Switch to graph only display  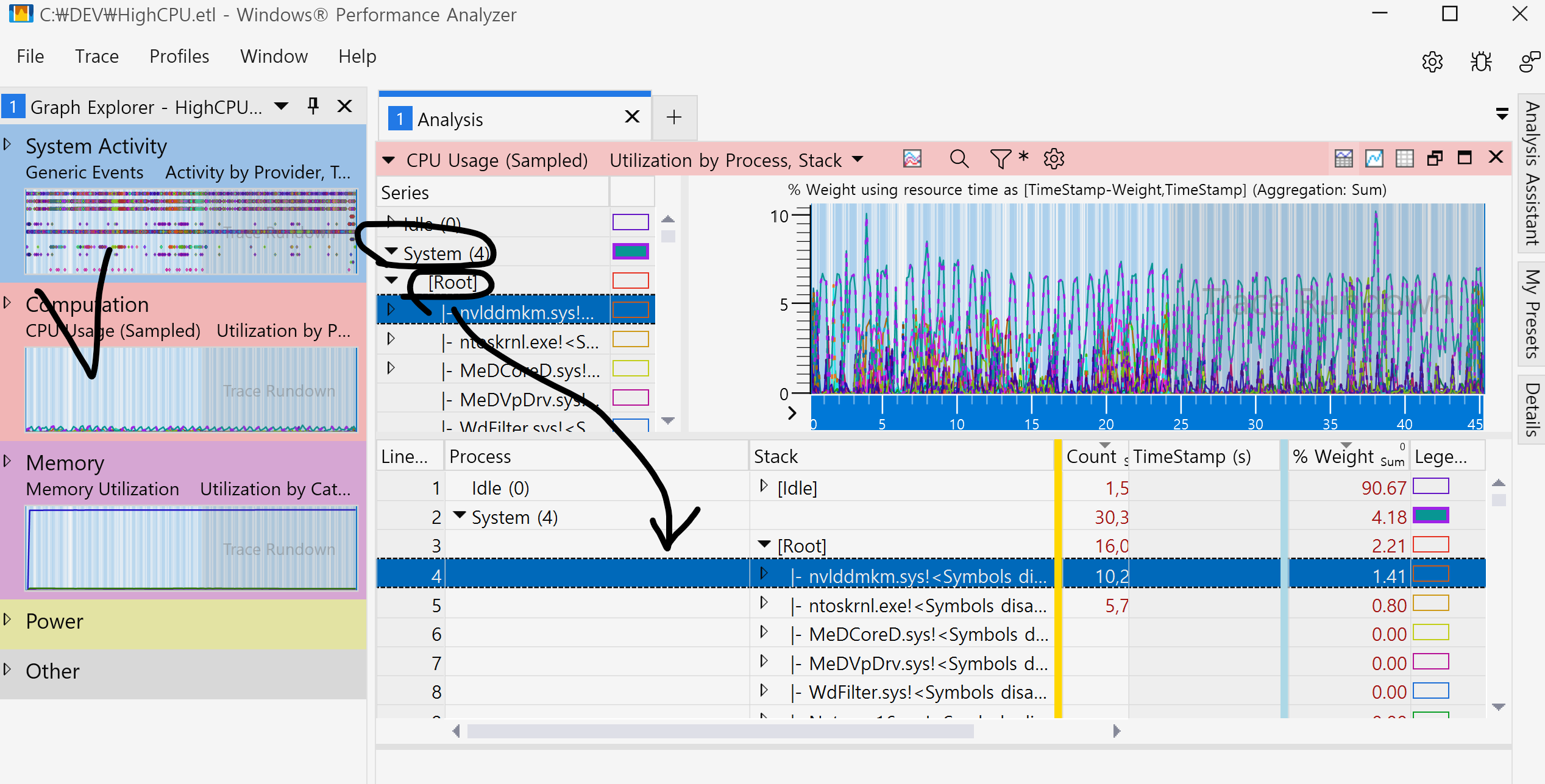(1374, 158)
